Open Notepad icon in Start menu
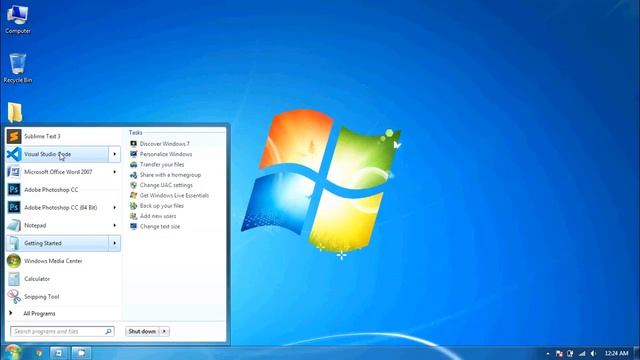Viewport: 640px width, 360px height. pyautogui.click(x=14, y=225)
